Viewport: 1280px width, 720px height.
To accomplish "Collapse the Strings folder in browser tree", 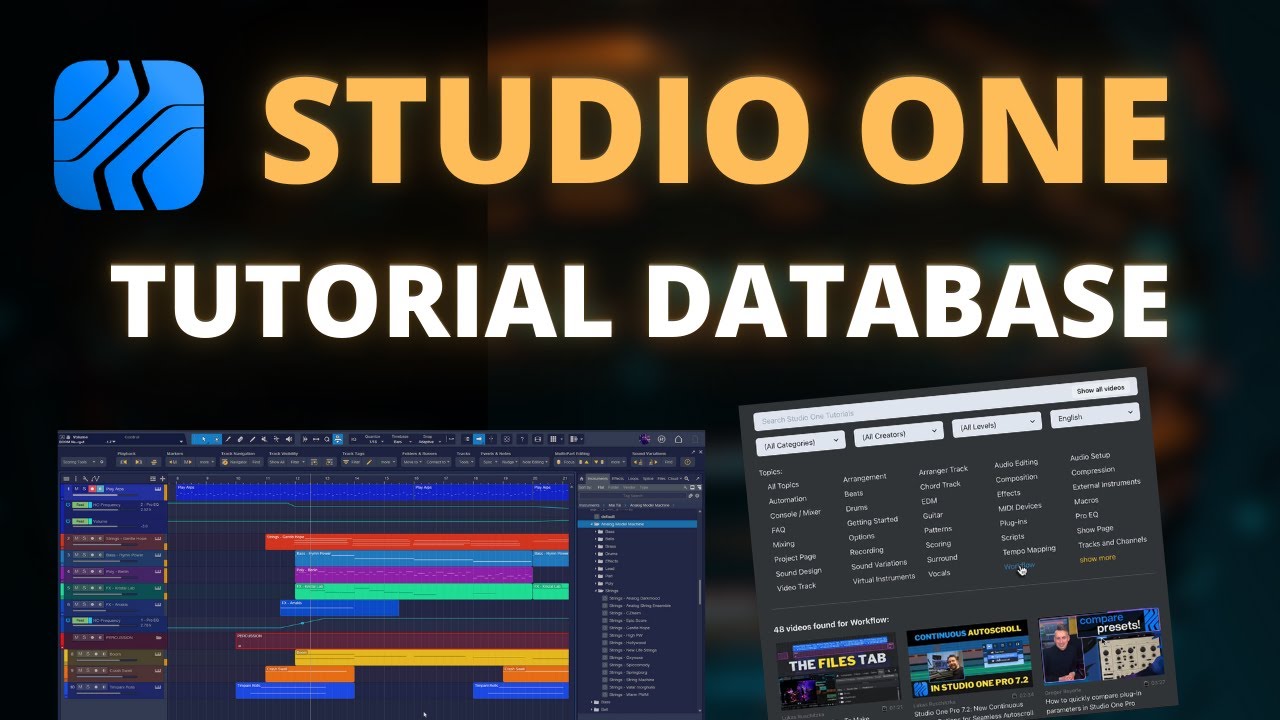I will (x=595, y=591).
